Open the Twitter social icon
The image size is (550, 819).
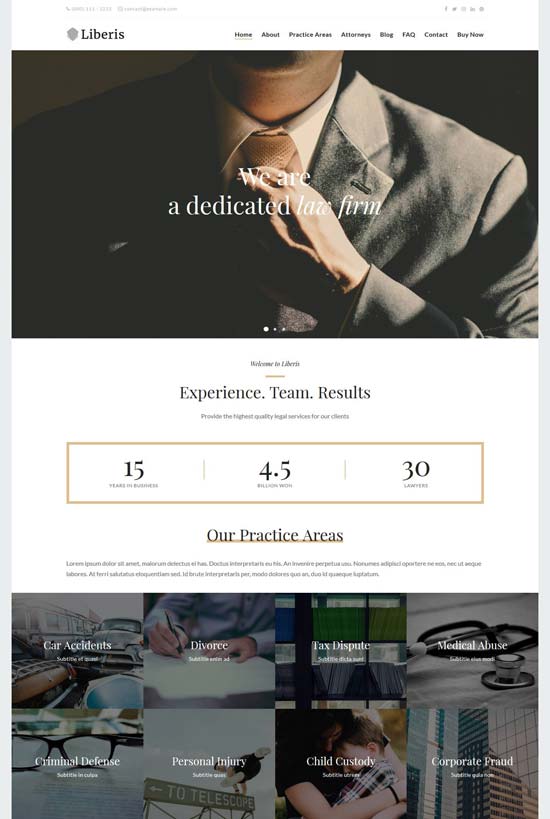click(x=454, y=9)
